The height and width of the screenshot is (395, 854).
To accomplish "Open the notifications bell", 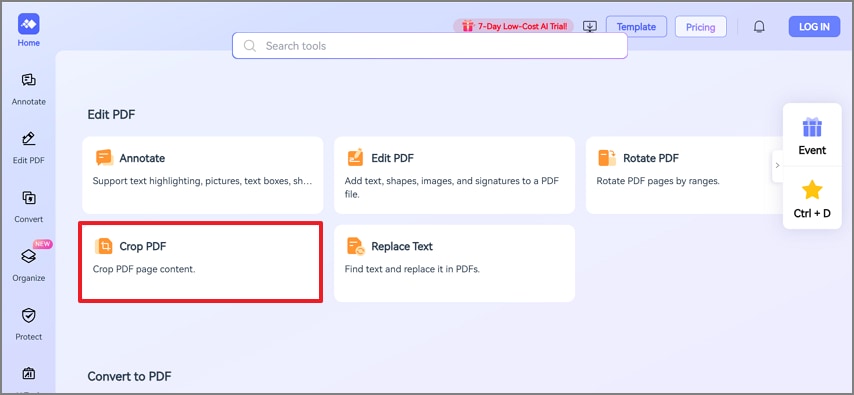I will (759, 27).
